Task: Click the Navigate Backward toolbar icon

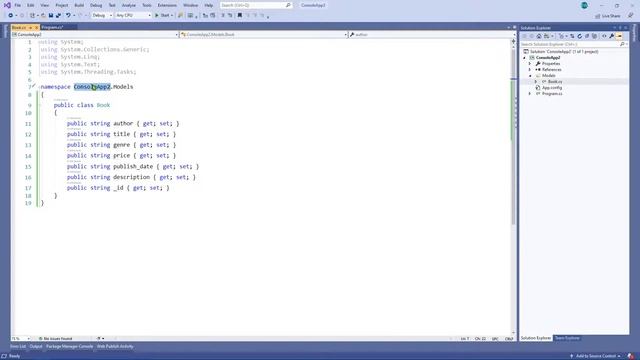Action: [x=11, y=16]
